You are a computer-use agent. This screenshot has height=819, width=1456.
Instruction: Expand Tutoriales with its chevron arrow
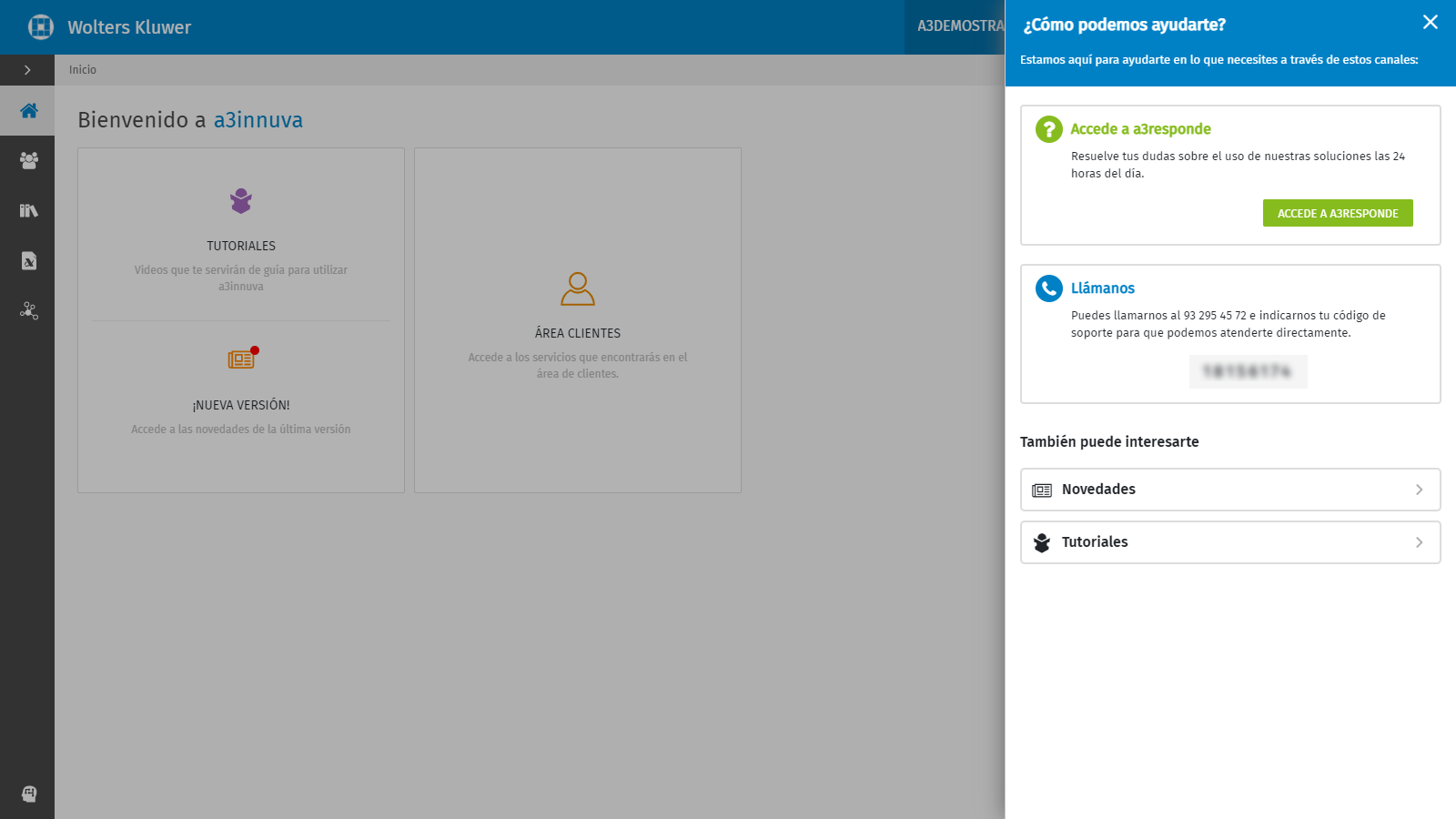tap(1419, 542)
